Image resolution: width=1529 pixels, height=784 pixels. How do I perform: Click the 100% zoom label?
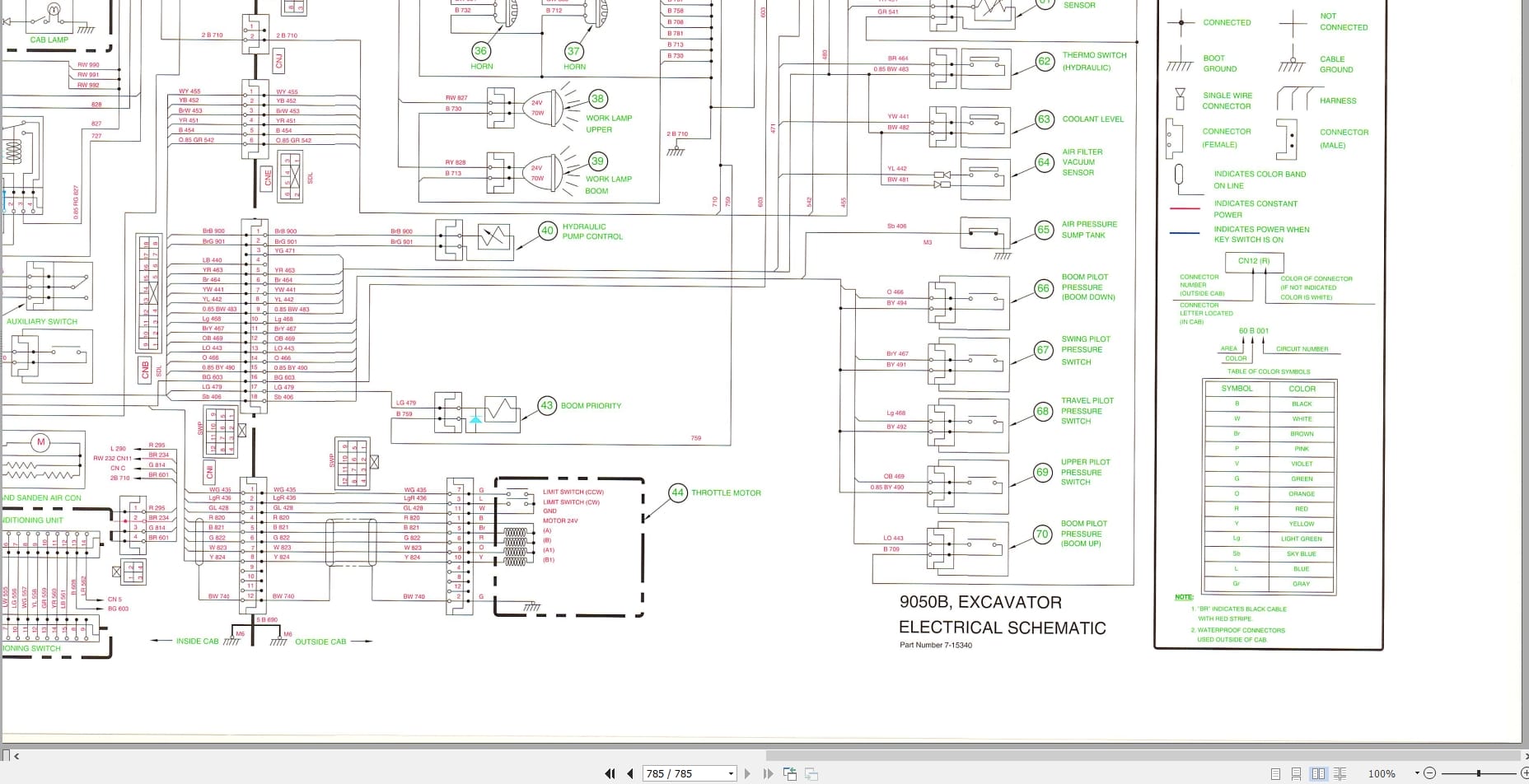coord(1382,773)
